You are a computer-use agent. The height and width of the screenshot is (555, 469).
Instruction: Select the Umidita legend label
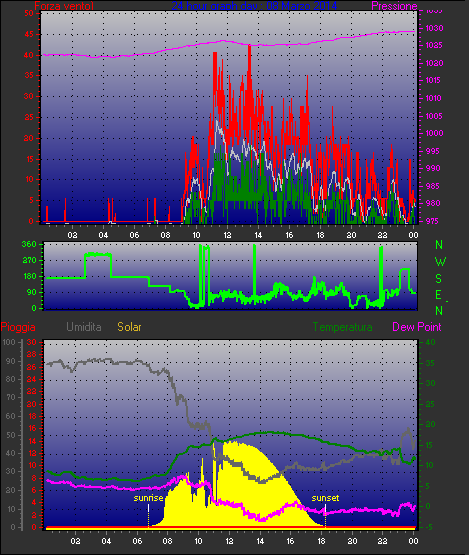(84, 327)
